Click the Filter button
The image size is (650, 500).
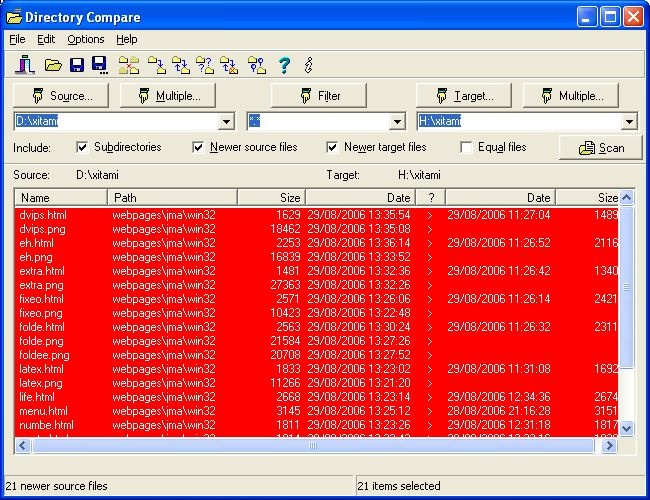(319, 96)
